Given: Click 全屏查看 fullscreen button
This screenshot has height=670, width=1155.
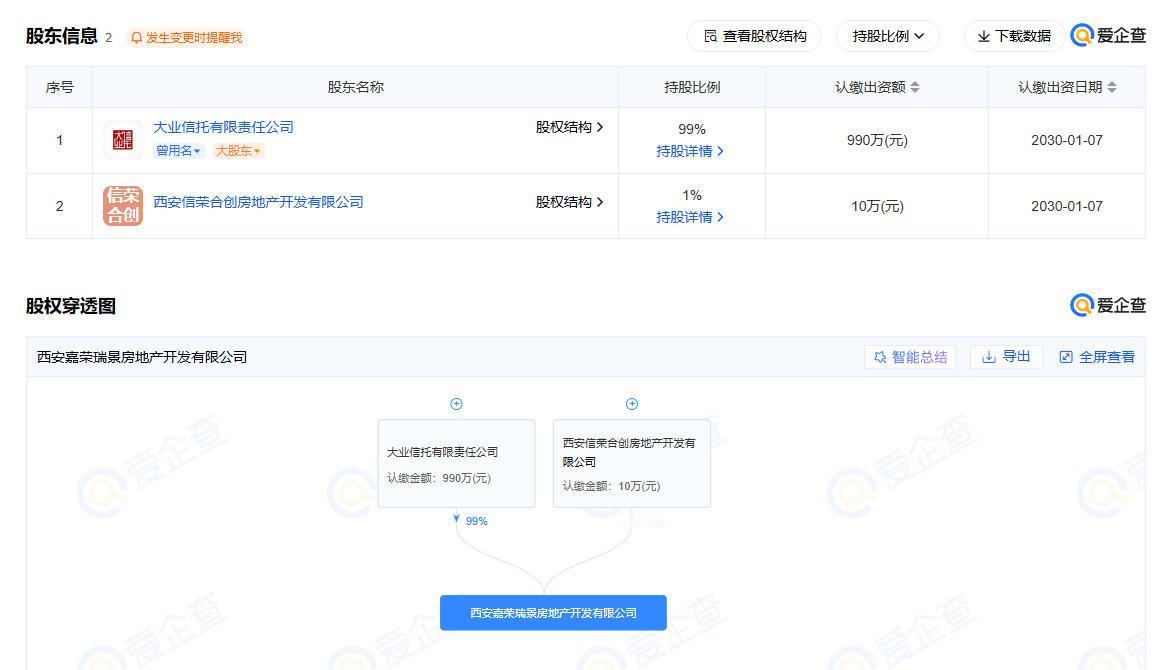Looking at the screenshot, I should click(x=1097, y=357).
